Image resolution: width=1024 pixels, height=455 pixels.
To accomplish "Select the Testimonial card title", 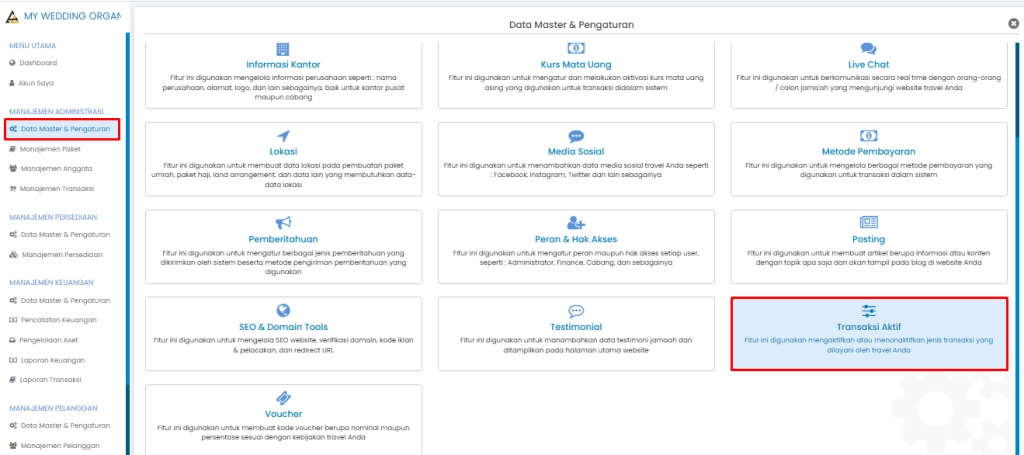I will pyautogui.click(x=576, y=326).
